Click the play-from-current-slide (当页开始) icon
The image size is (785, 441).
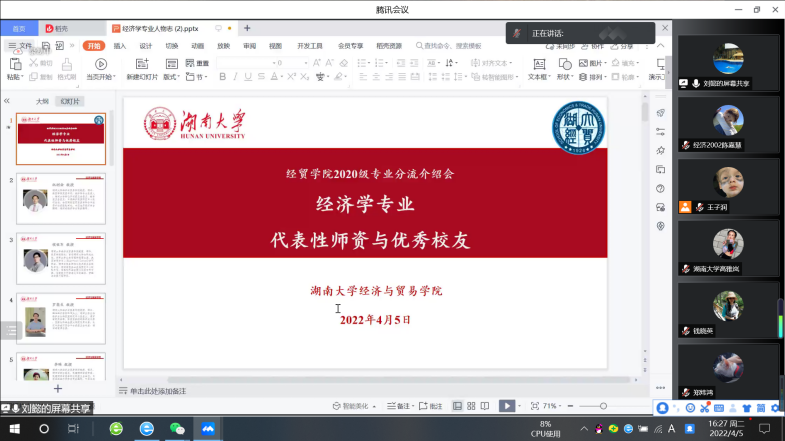click(x=101, y=64)
